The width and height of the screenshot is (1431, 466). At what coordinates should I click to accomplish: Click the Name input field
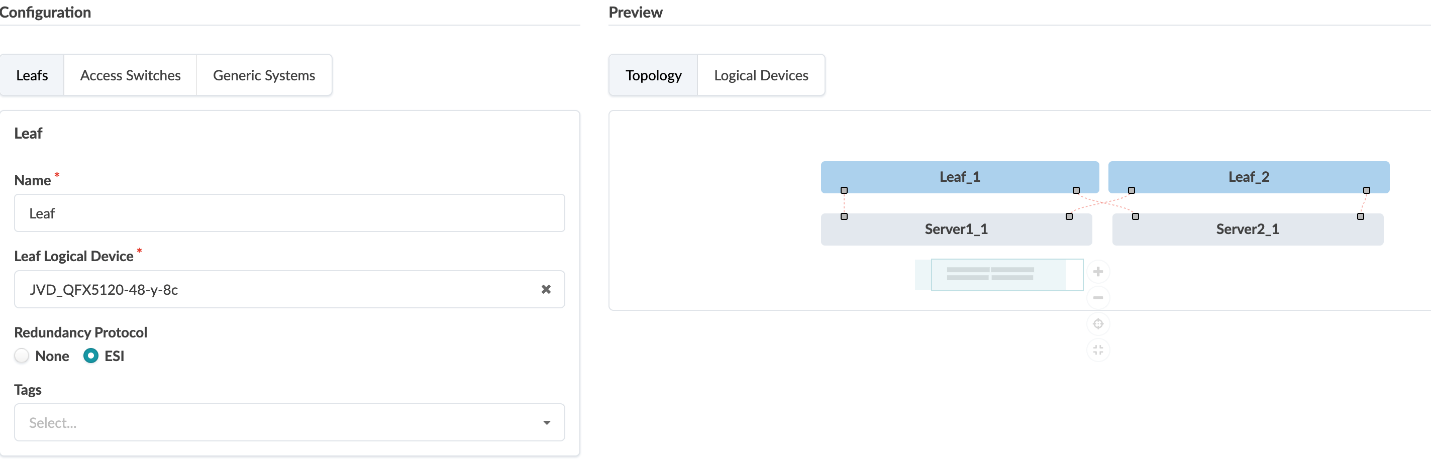pos(289,213)
